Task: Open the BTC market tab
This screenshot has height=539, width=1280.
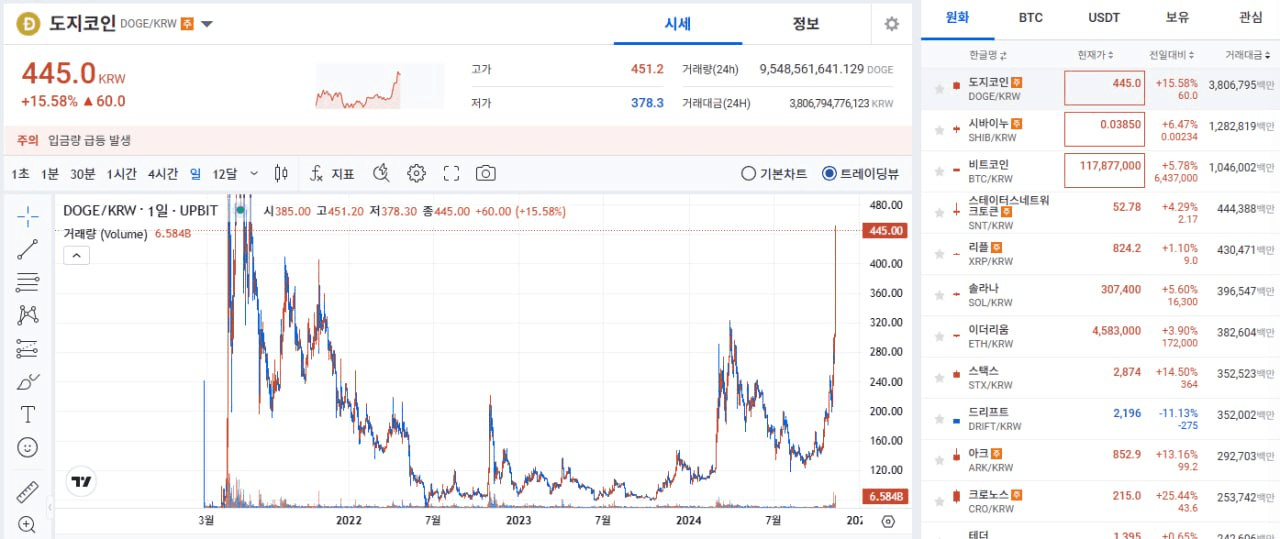Action: (1030, 18)
